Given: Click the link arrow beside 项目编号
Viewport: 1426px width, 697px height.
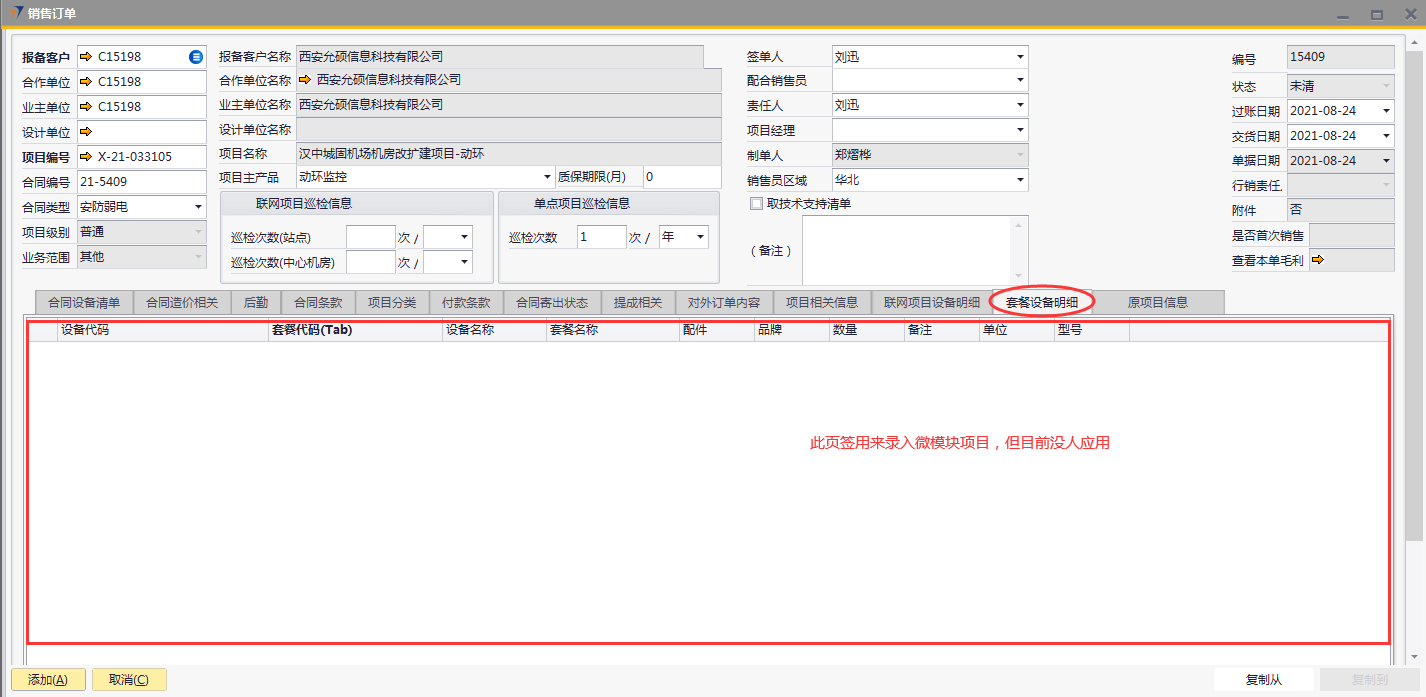Looking at the screenshot, I should (86, 157).
